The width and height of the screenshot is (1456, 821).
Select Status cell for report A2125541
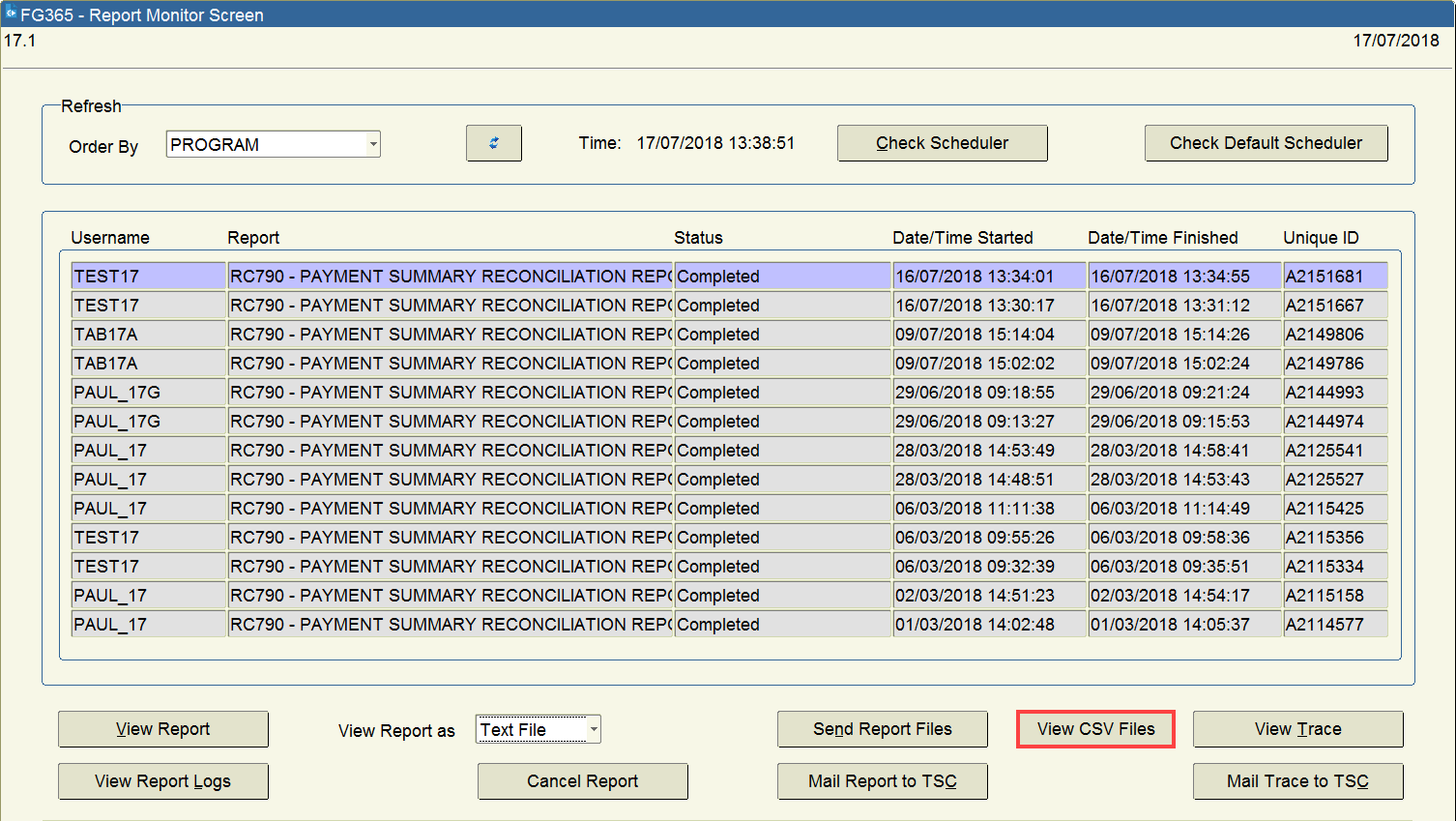click(781, 451)
